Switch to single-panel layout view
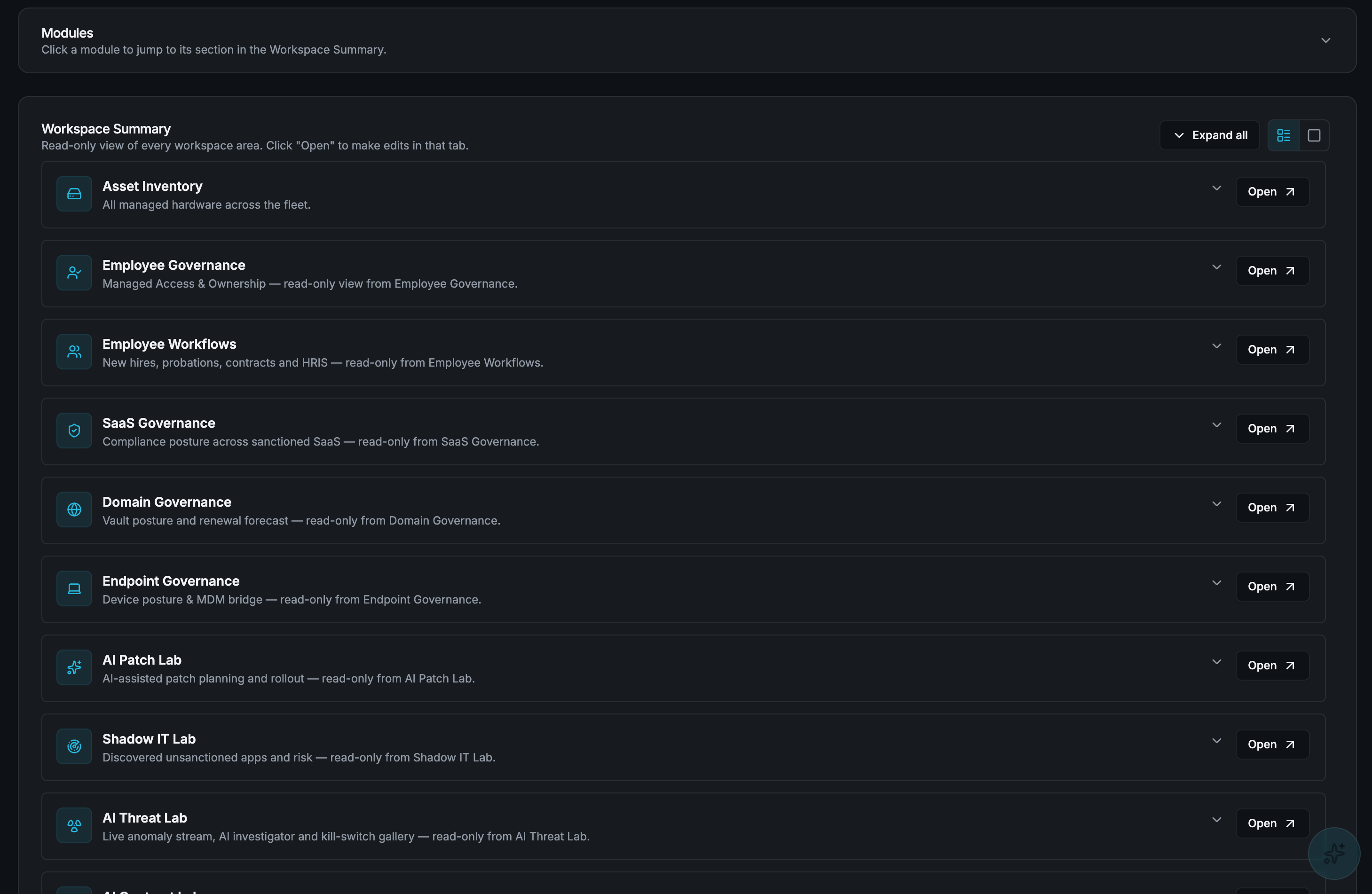The width and height of the screenshot is (1372, 894). [1314, 135]
